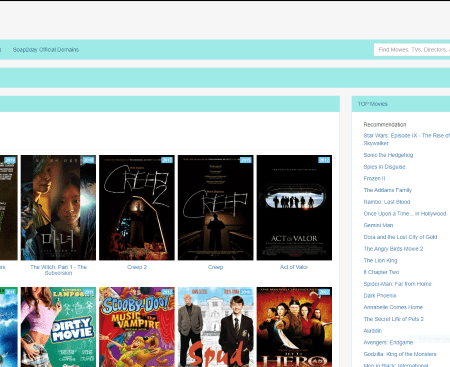Open Scooby-Doo Music of the Vampire poster

pyautogui.click(x=137, y=327)
